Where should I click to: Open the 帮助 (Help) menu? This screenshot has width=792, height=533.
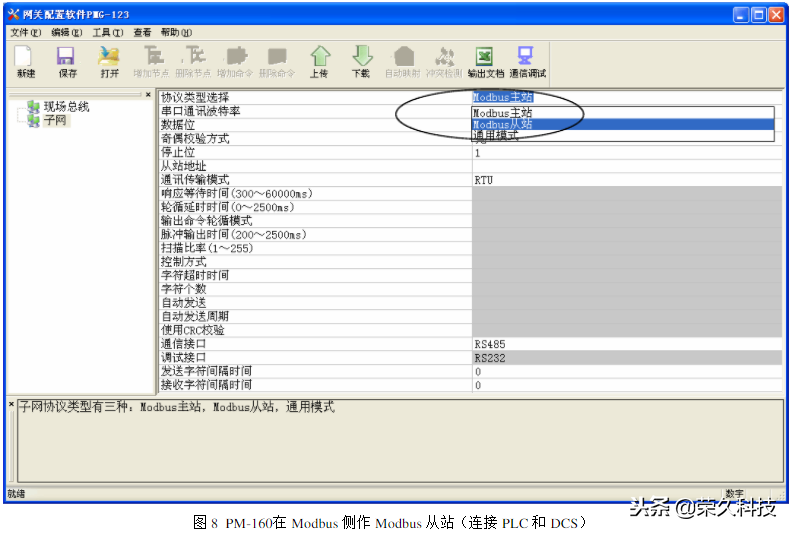click(175, 32)
